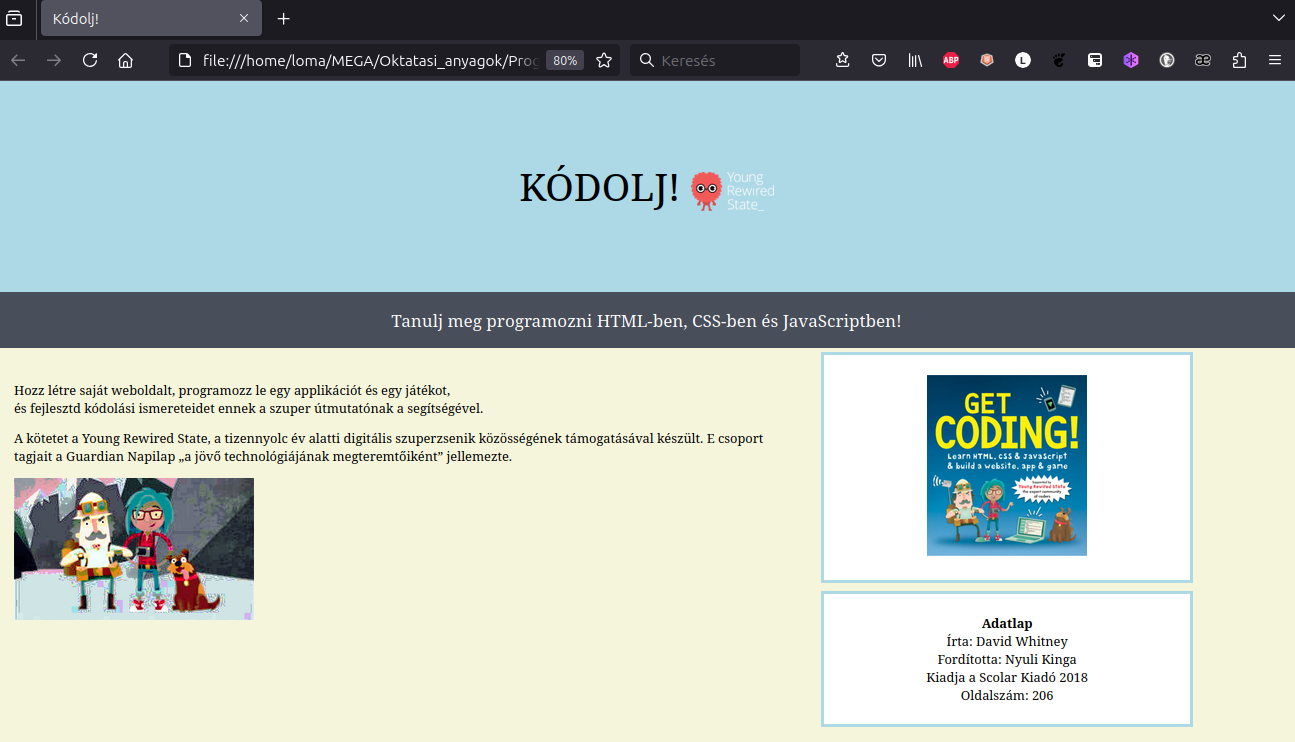The width and height of the screenshot is (1295, 742).
Task: Focus the Keresés search field
Action: point(714,60)
